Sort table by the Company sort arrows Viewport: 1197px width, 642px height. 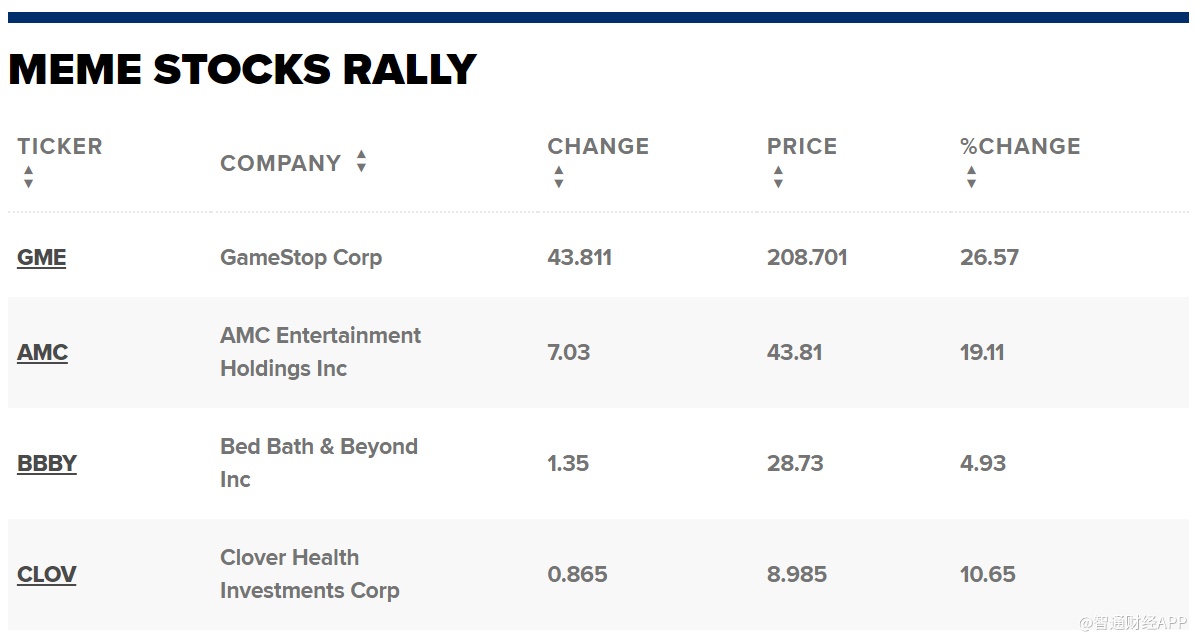pyautogui.click(x=361, y=162)
